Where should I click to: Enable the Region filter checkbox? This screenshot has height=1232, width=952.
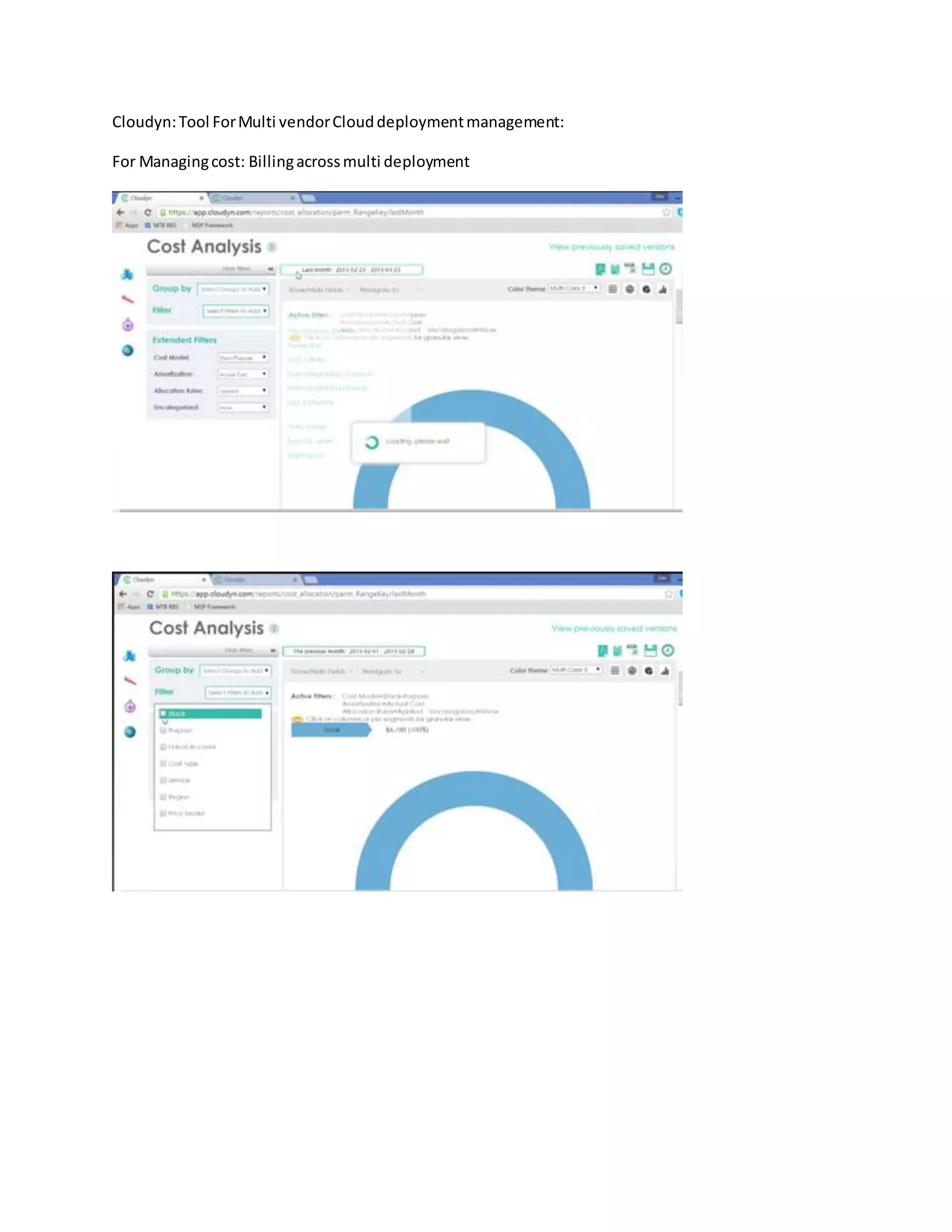click(x=164, y=796)
